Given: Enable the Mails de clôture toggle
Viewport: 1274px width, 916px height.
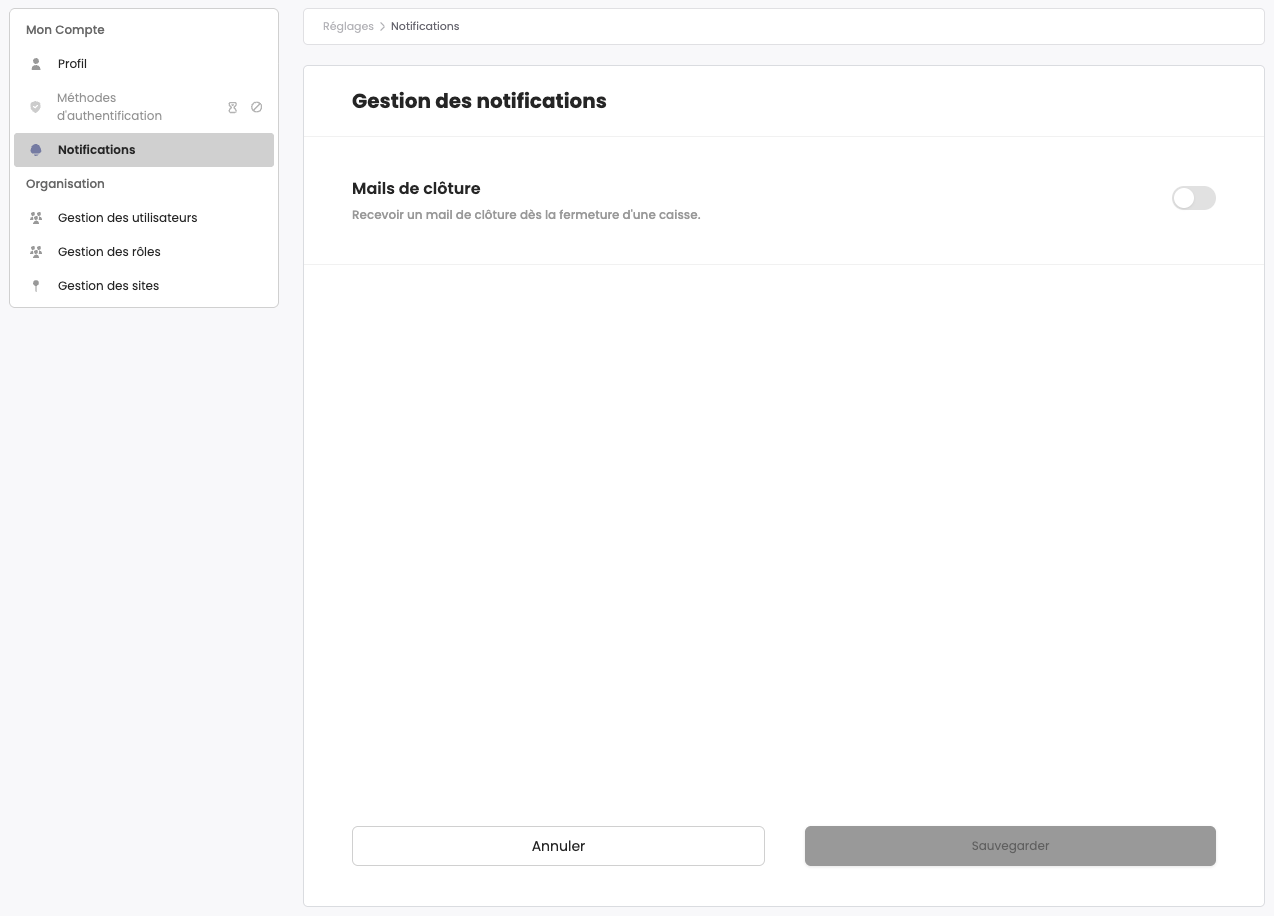Looking at the screenshot, I should tap(1193, 198).
